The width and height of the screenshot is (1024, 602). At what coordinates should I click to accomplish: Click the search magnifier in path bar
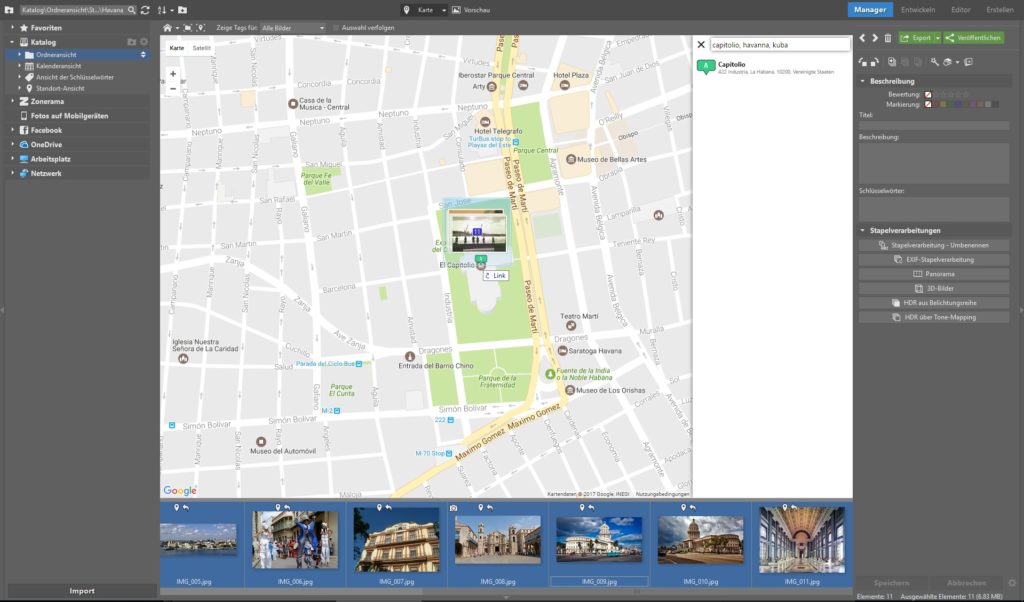tap(131, 10)
